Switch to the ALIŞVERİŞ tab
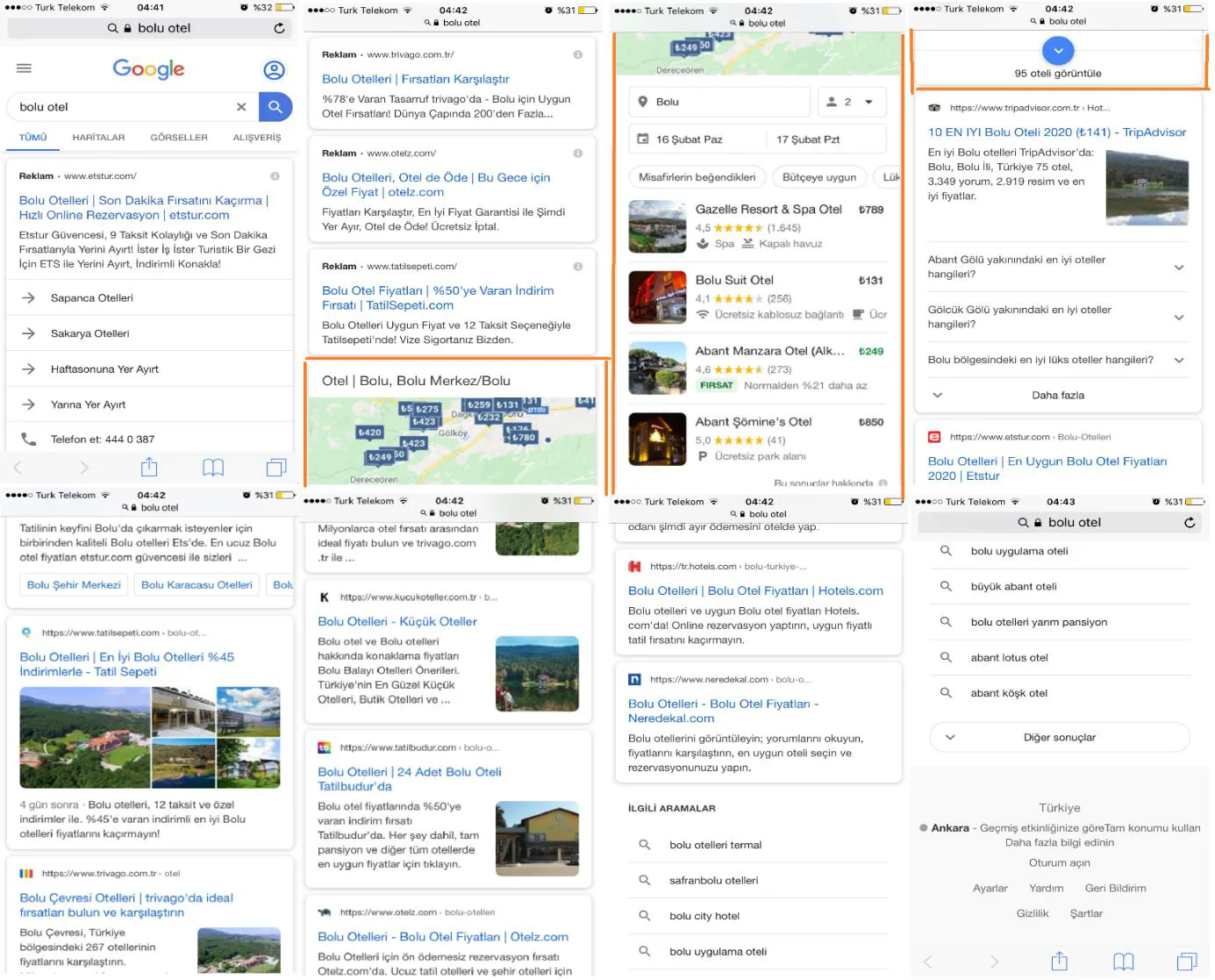Screen dimensions: 1215x980 point(257,138)
